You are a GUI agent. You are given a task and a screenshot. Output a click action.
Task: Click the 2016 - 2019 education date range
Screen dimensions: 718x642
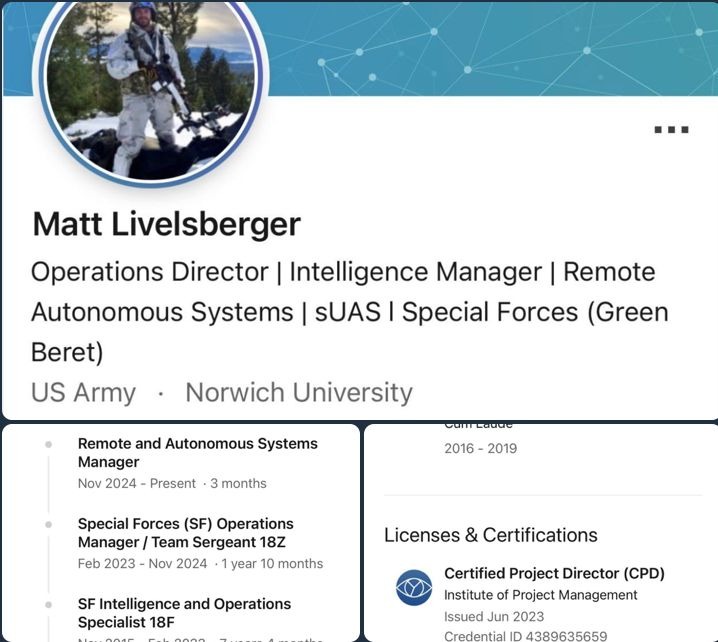[480, 448]
